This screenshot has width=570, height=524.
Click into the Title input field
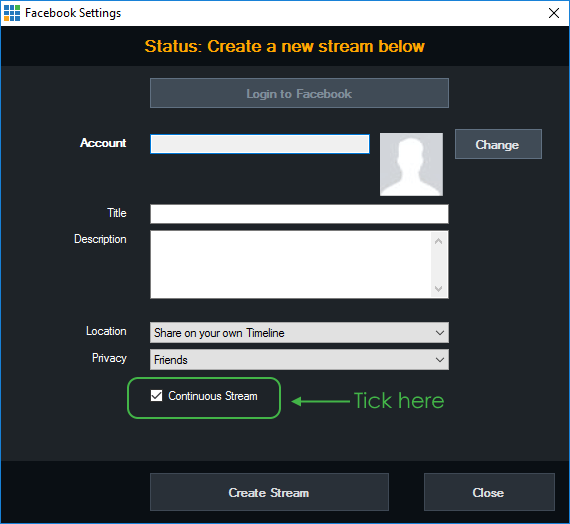pos(299,214)
